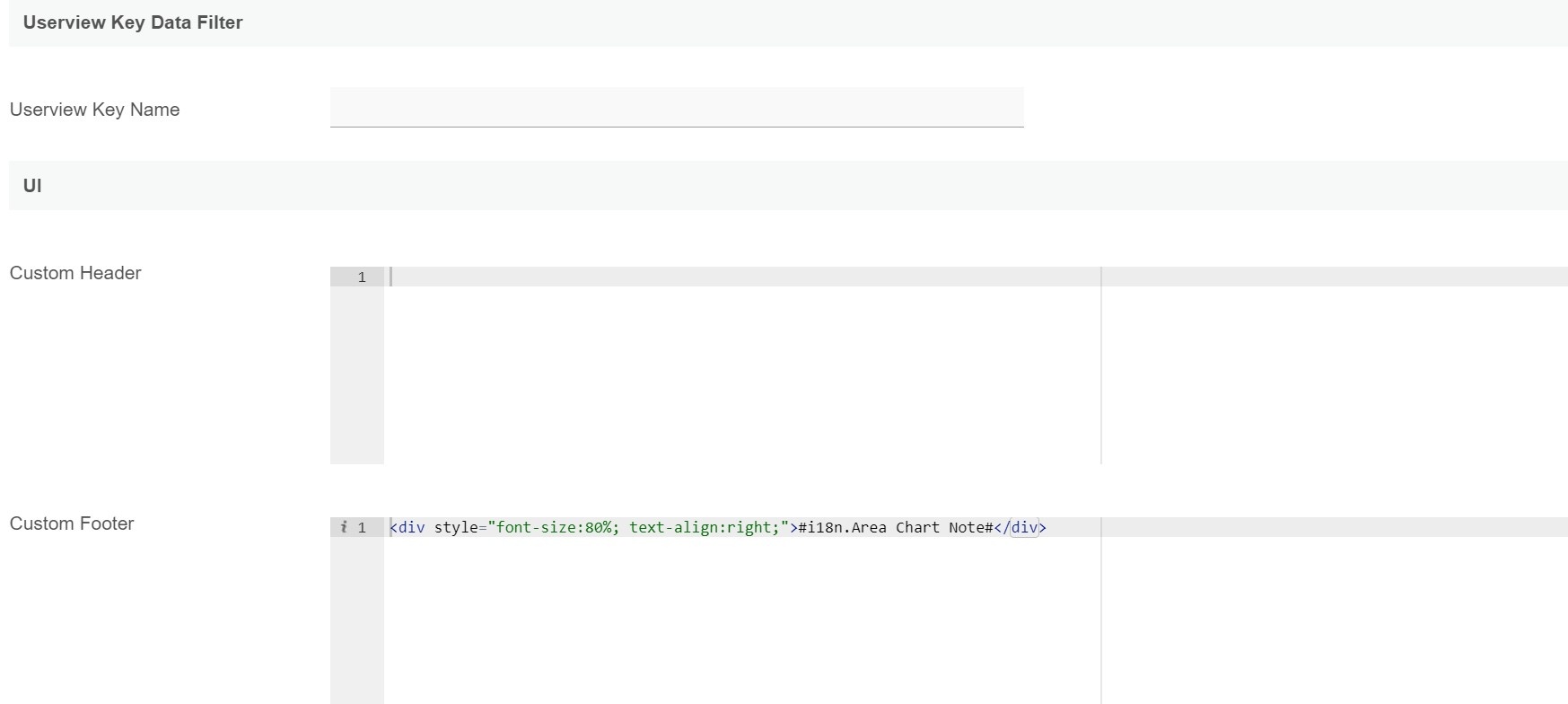Focus the Userview Key Name text field
Image resolution: width=1568 pixels, height=704 pixels.
coord(676,108)
